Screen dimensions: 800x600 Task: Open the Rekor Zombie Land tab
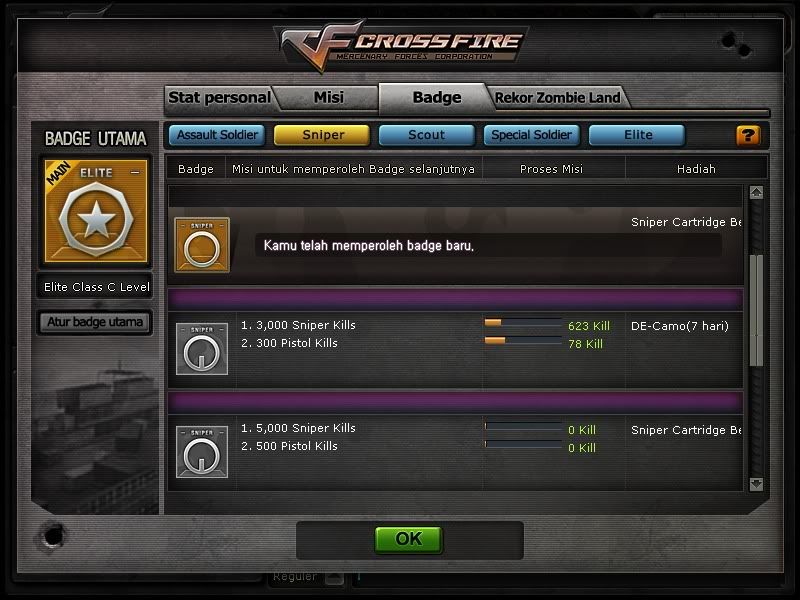coord(557,97)
